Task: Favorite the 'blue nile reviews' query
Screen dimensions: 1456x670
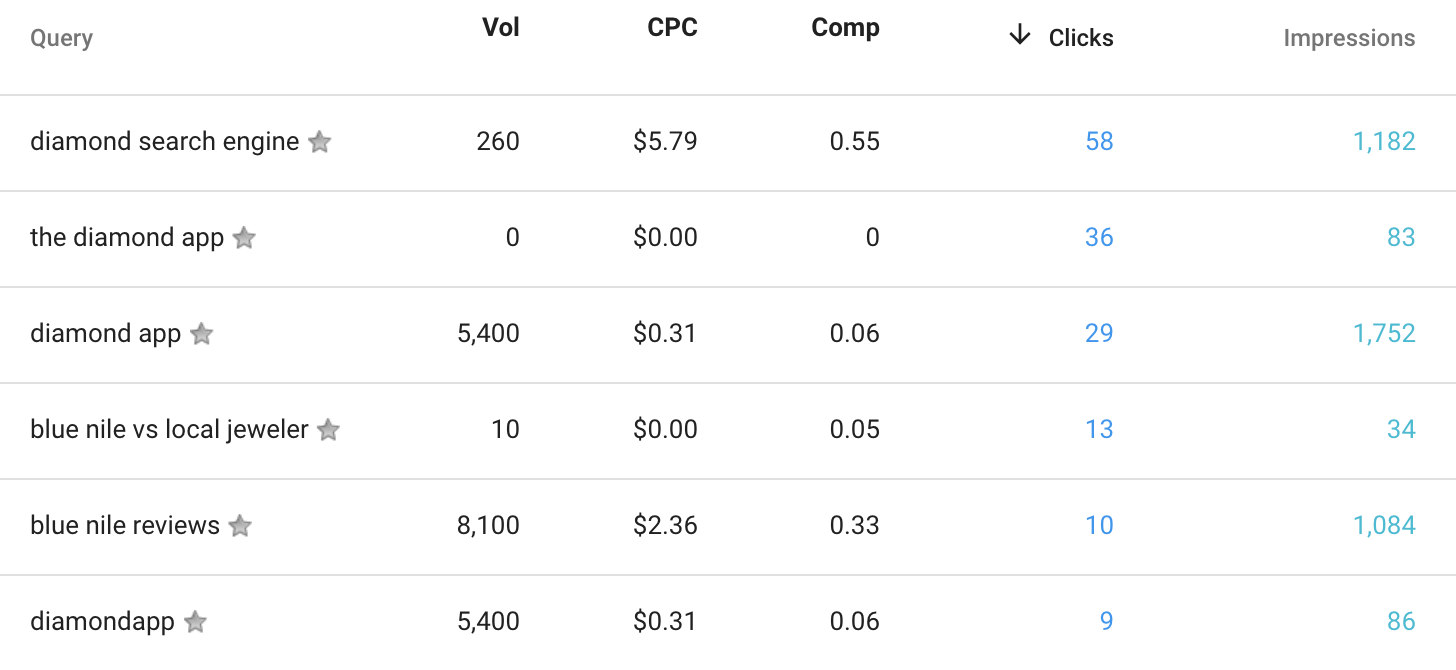Action: 240,526
